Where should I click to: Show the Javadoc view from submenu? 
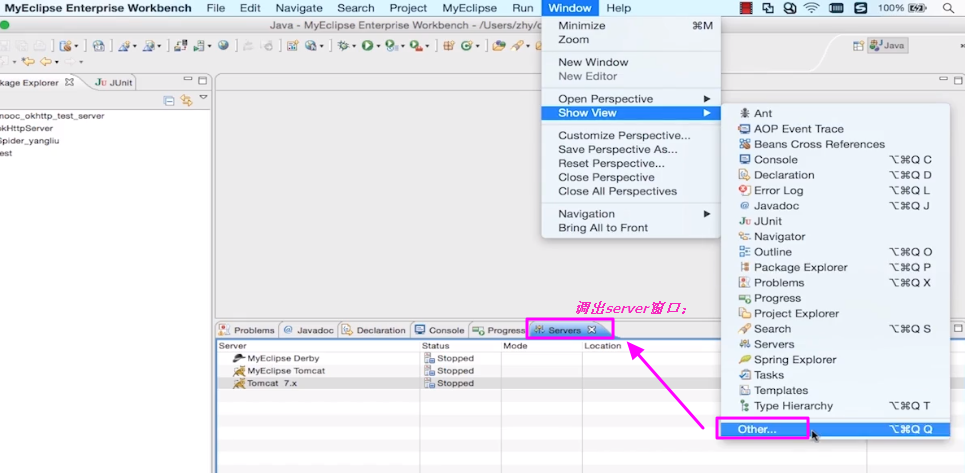(x=836, y=205)
